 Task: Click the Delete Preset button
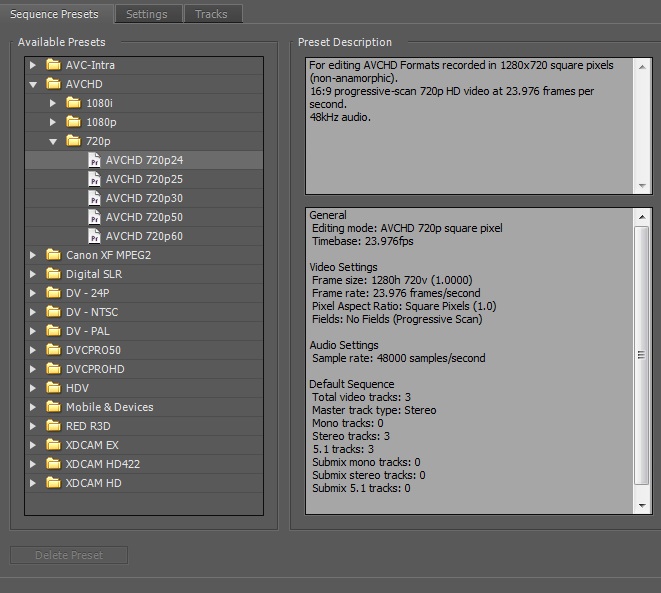coord(69,555)
